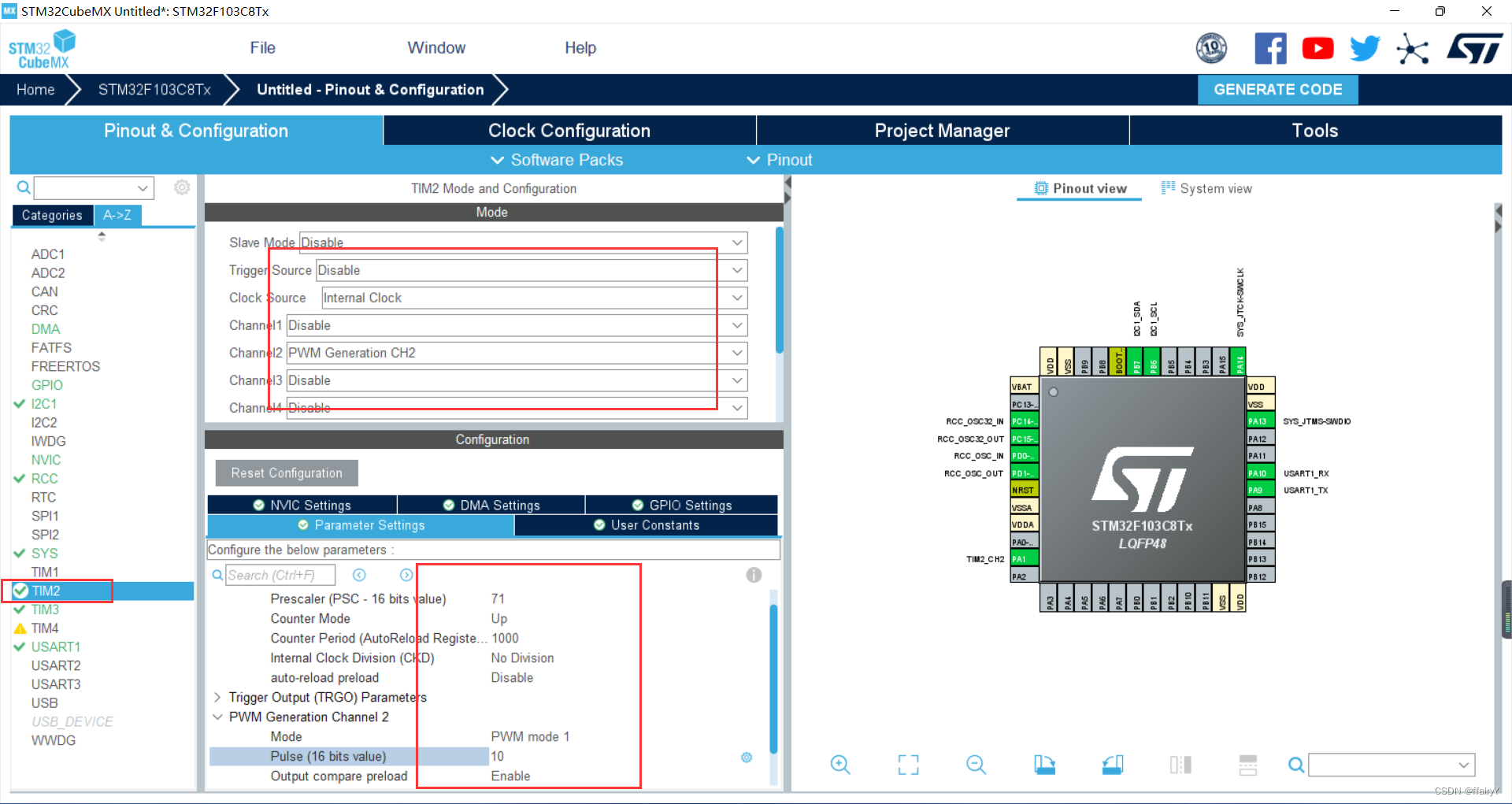Click the TIM4 warning triangle icon
Image resolution: width=1512 pixels, height=804 pixels.
pyautogui.click(x=20, y=628)
